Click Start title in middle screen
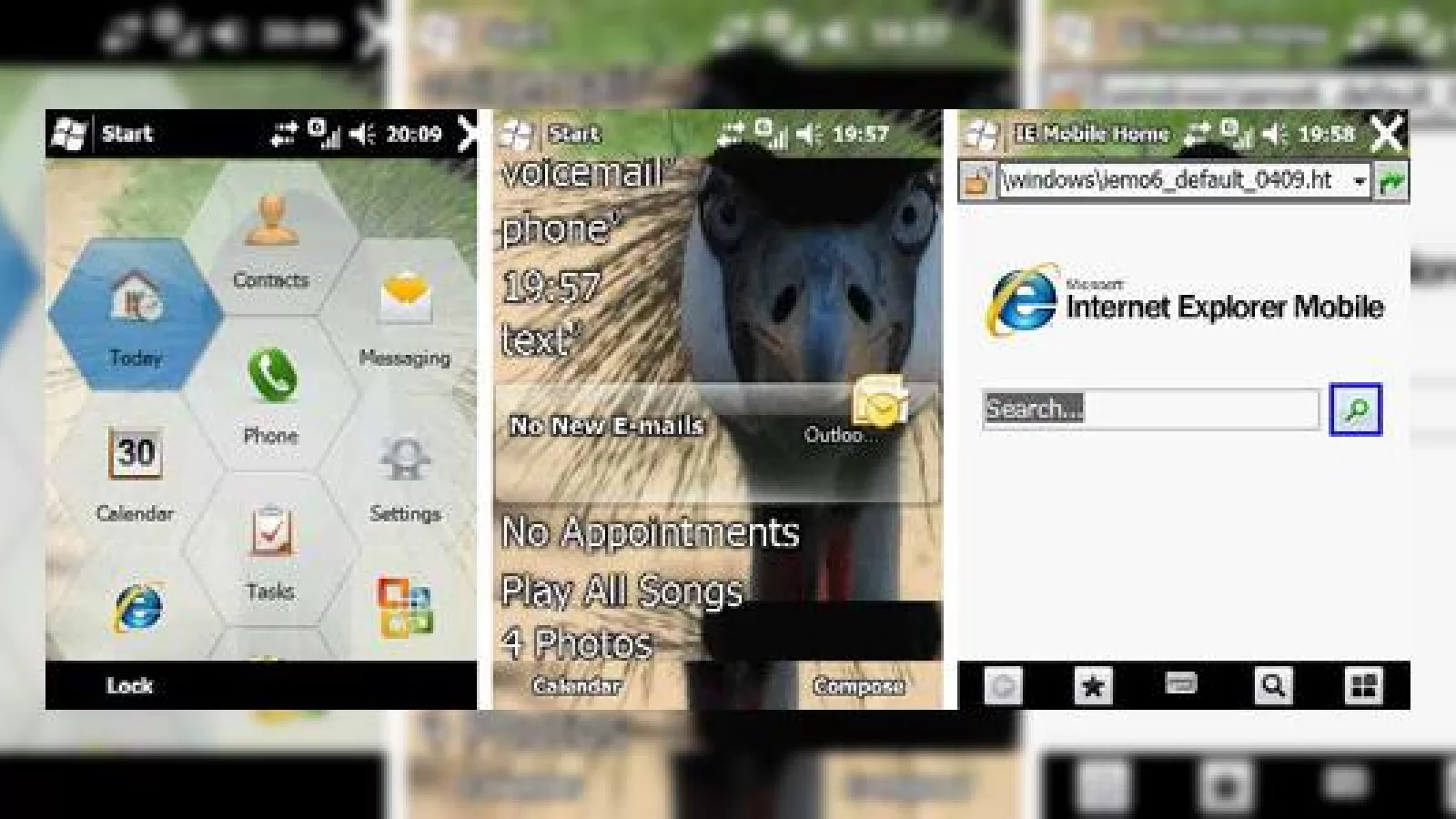The width and height of the screenshot is (1456, 819). [x=574, y=134]
